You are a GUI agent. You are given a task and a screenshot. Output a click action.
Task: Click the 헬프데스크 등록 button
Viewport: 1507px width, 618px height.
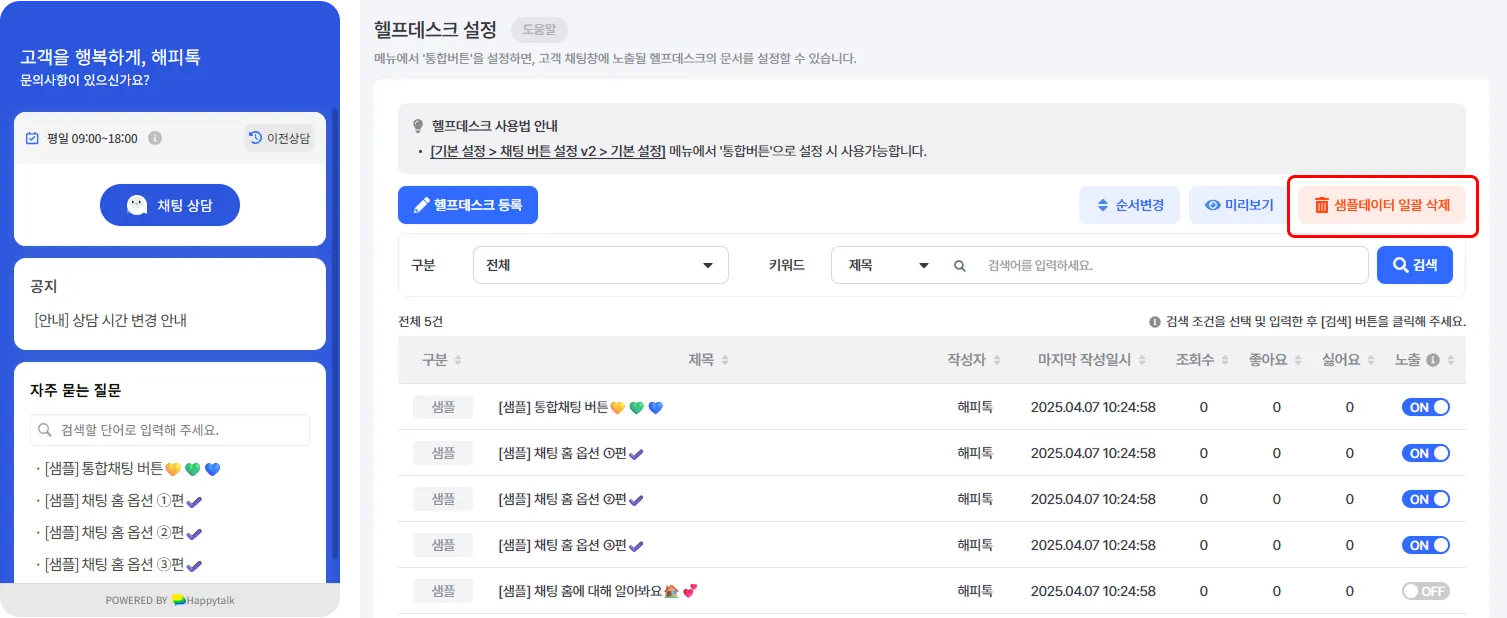click(467, 205)
